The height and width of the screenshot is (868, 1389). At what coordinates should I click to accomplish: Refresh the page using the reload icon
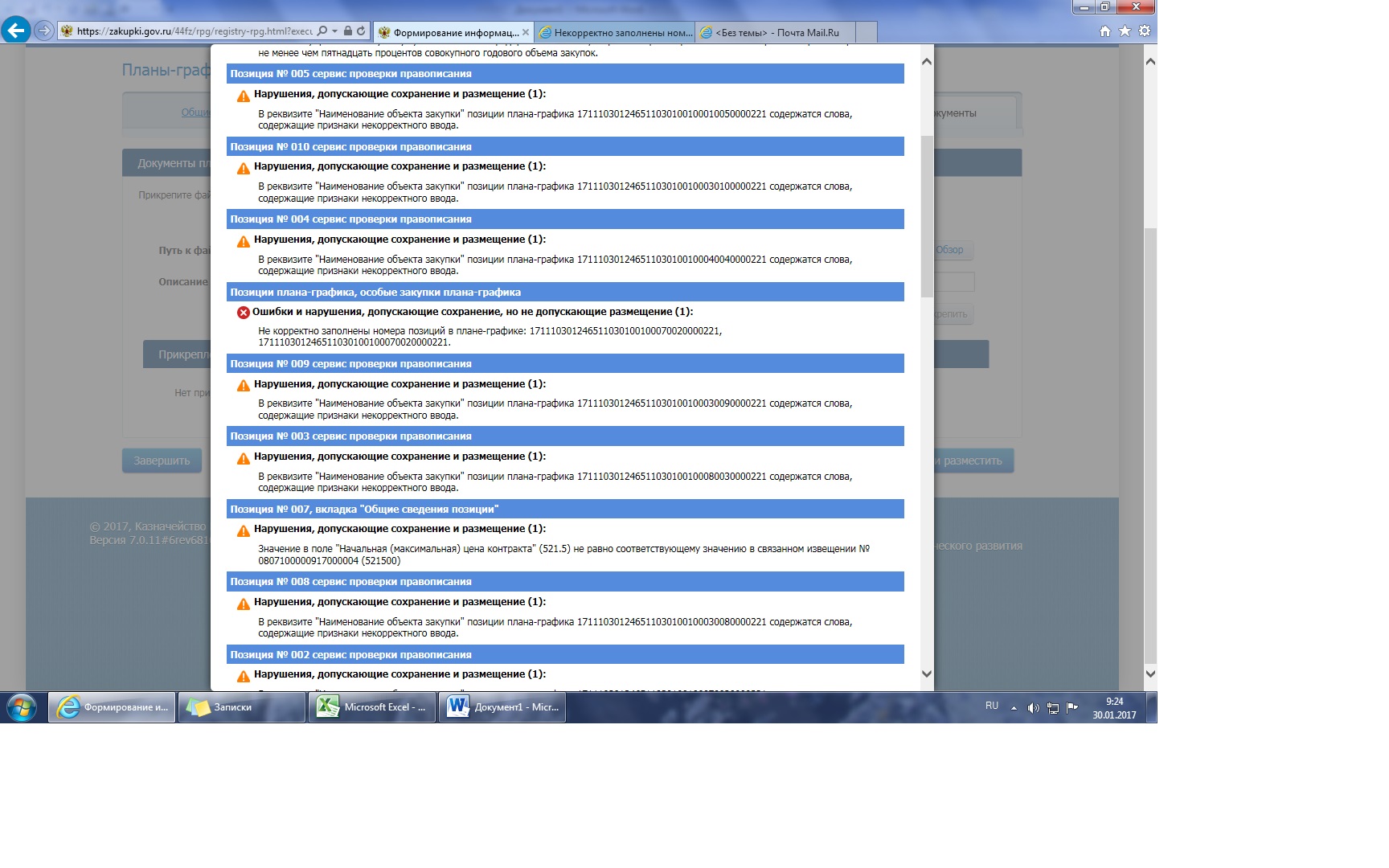click(x=361, y=31)
